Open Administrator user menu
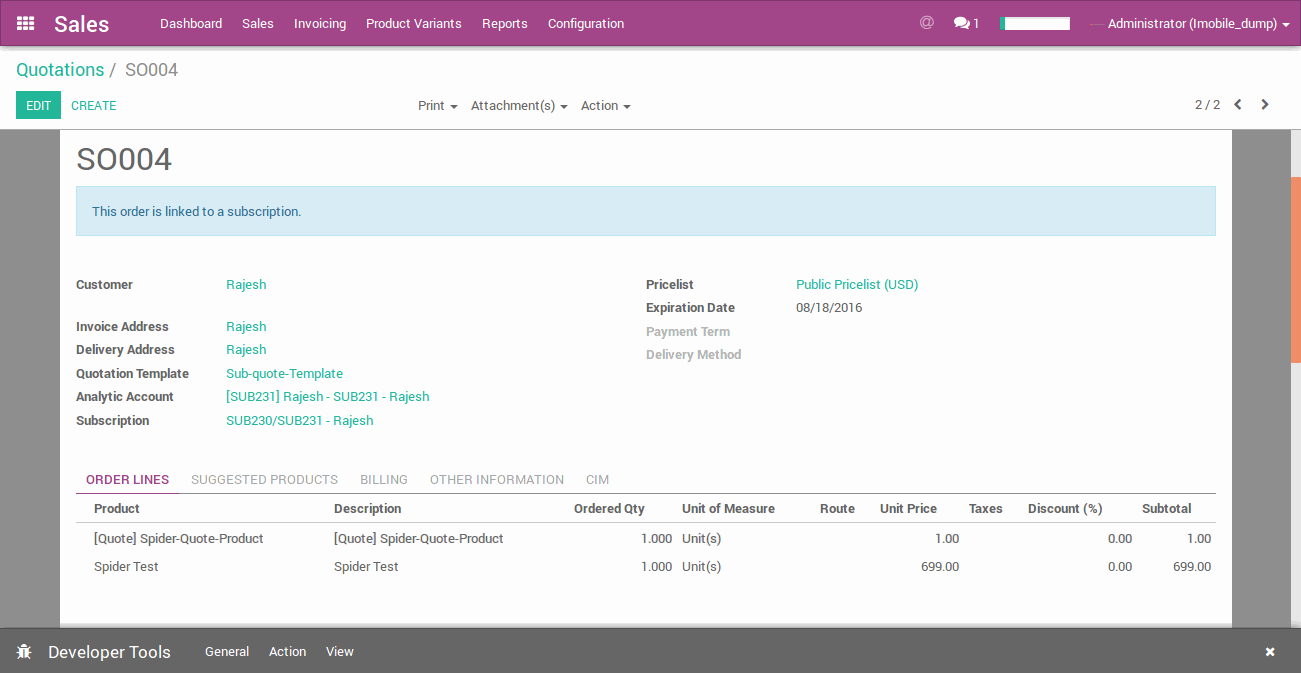 point(1197,23)
